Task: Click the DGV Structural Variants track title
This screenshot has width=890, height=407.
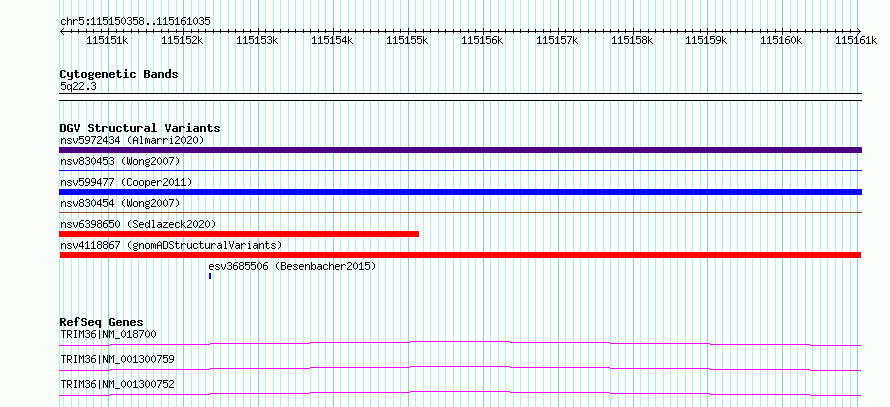Action: click(140, 128)
